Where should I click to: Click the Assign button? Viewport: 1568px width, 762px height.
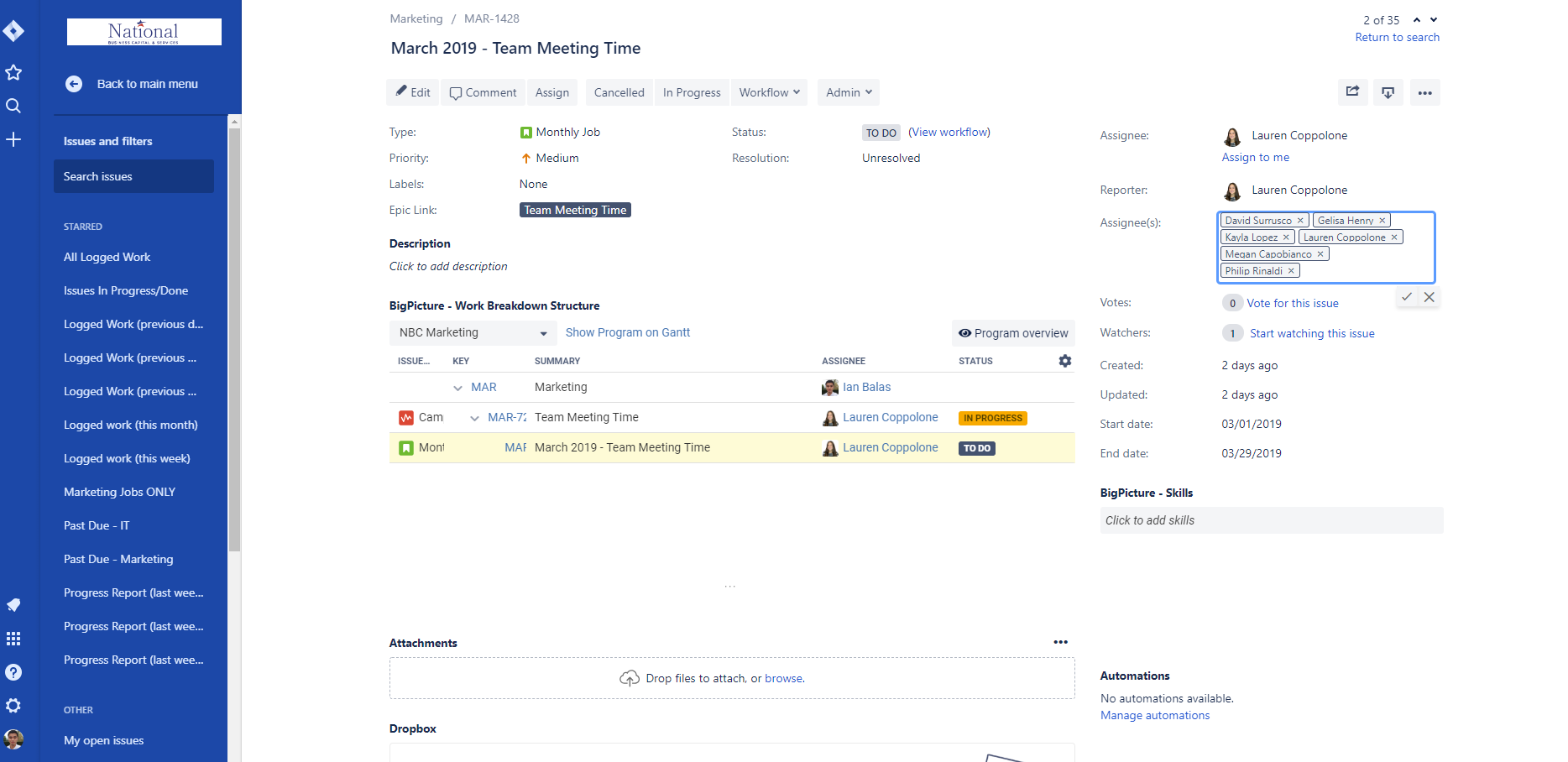(552, 92)
